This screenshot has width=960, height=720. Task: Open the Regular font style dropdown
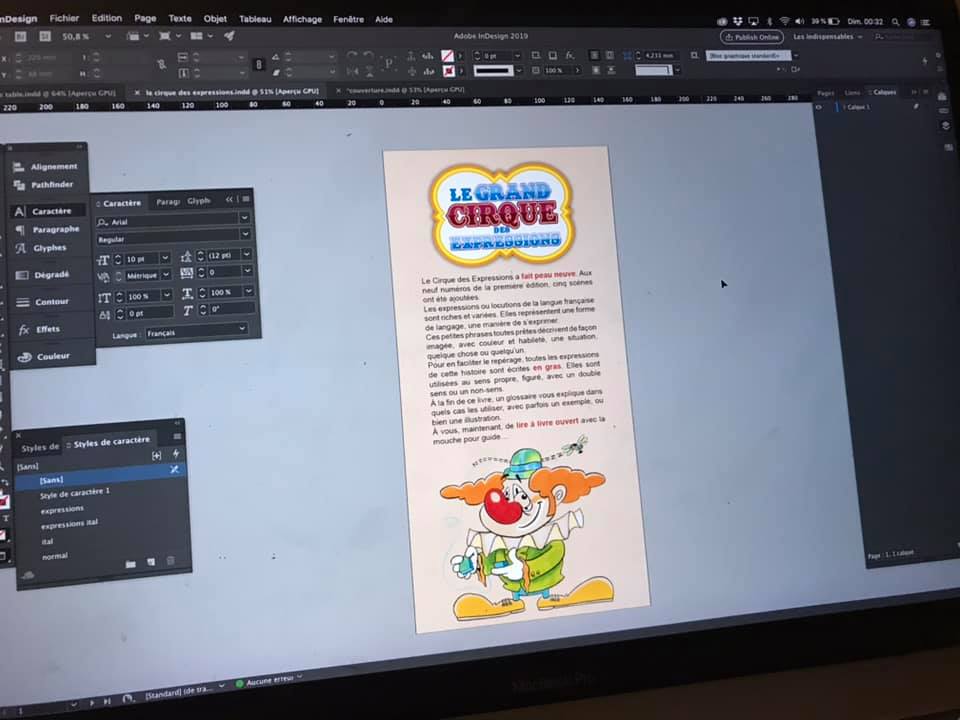click(246, 234)
